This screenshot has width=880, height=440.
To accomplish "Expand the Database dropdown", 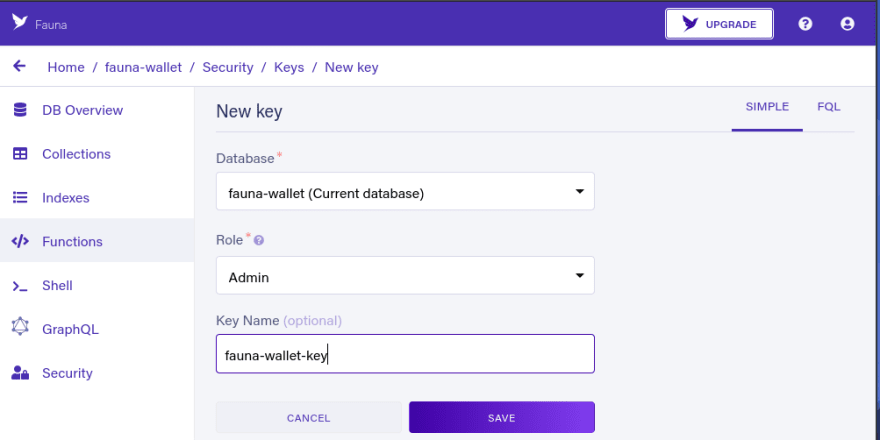I will [405, 191].
